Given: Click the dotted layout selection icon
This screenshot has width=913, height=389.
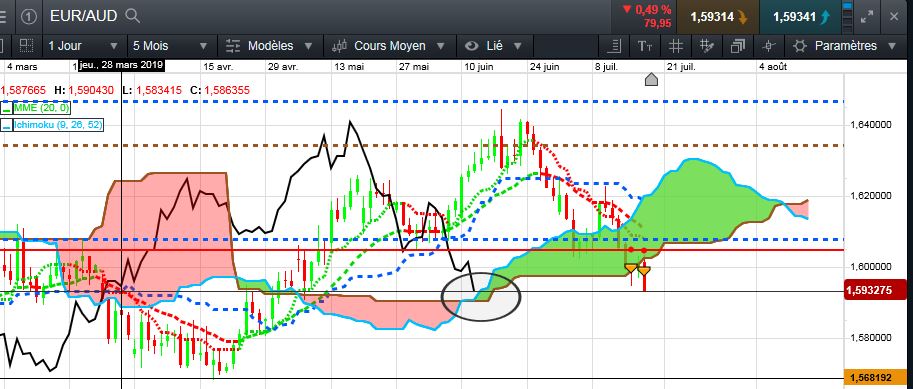Looking at the screenshot, I should (x=26, y=45).
